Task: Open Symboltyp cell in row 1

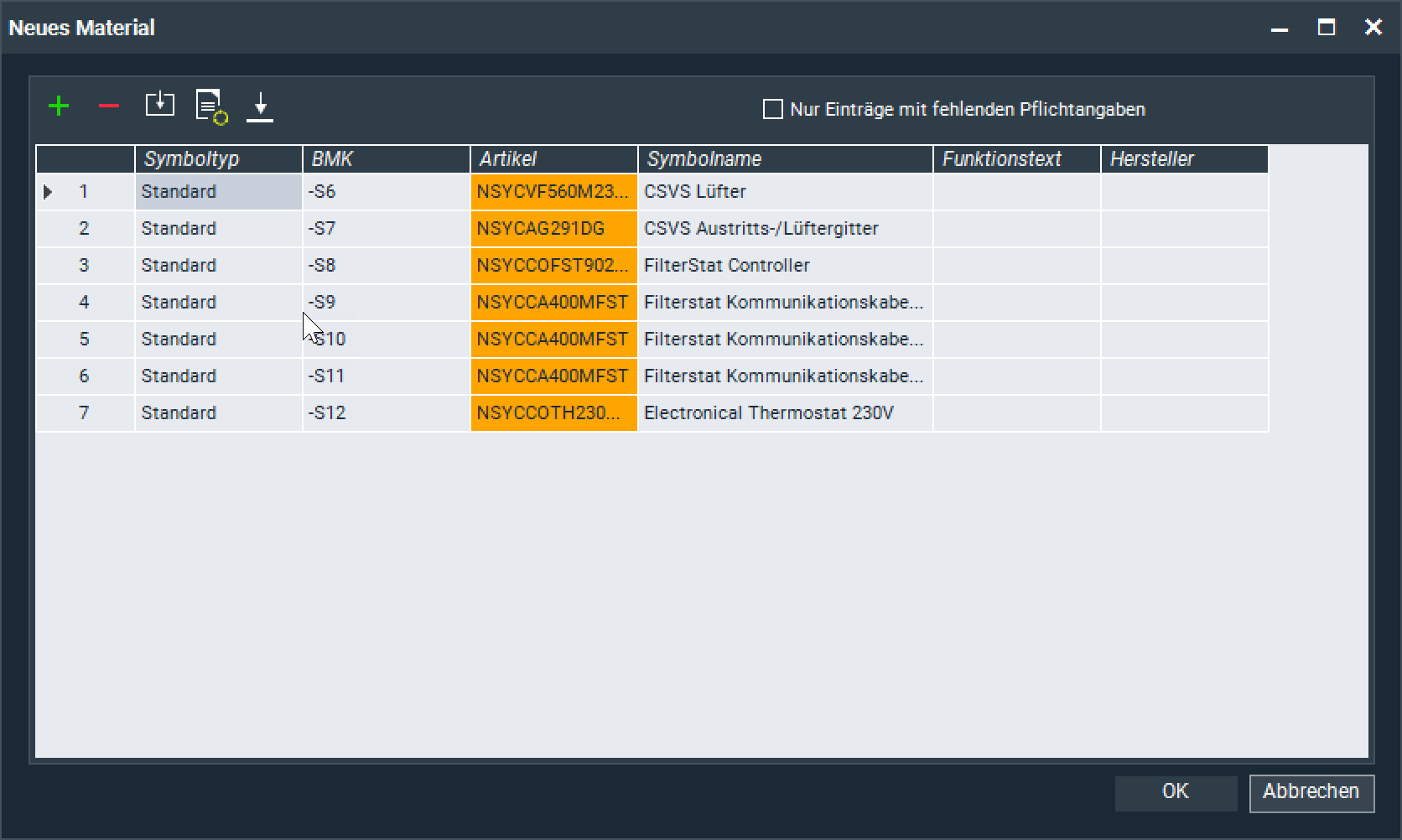Action: (218, 192)
